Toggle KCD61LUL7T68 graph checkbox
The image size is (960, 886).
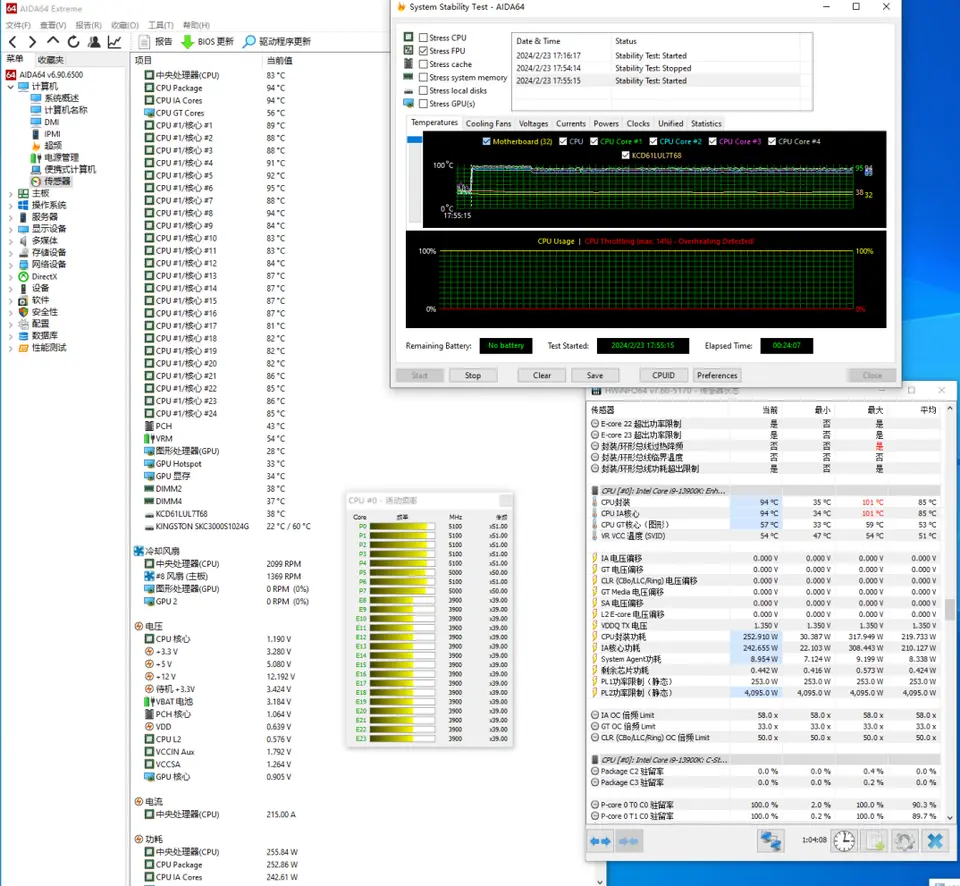[625, 156]
